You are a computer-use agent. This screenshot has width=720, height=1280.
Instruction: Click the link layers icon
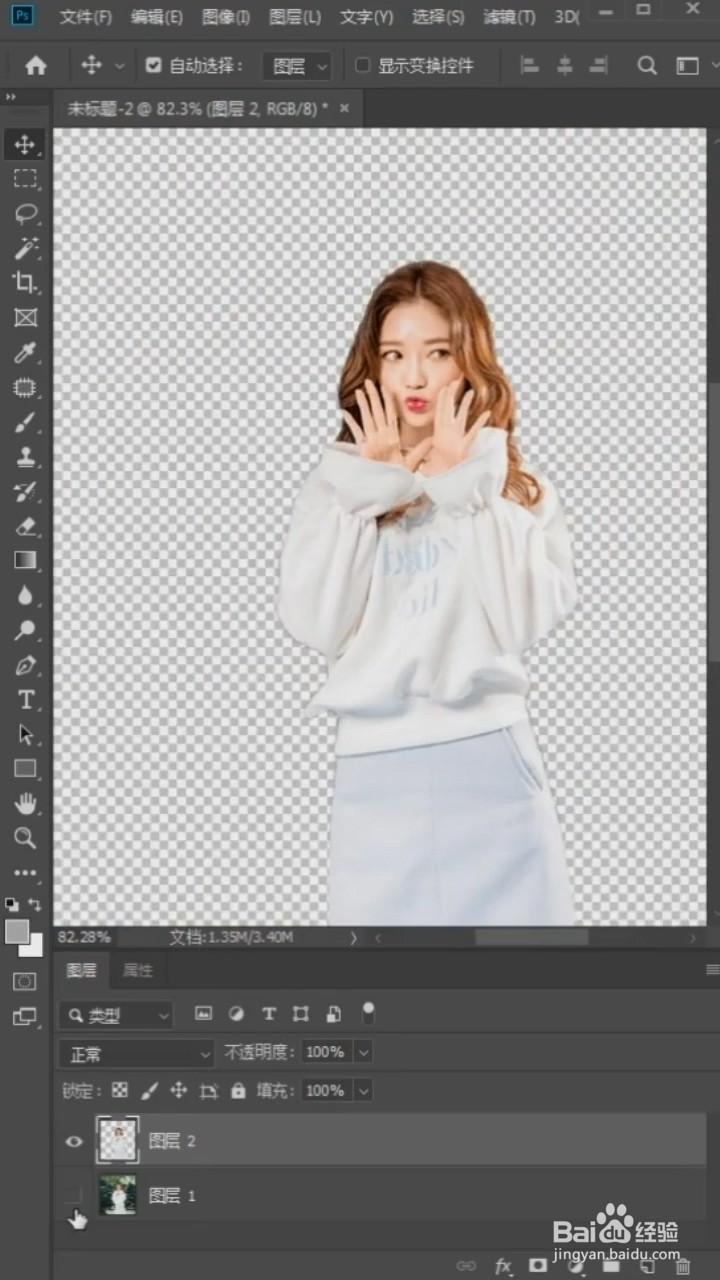click(x=466, y=1266)
